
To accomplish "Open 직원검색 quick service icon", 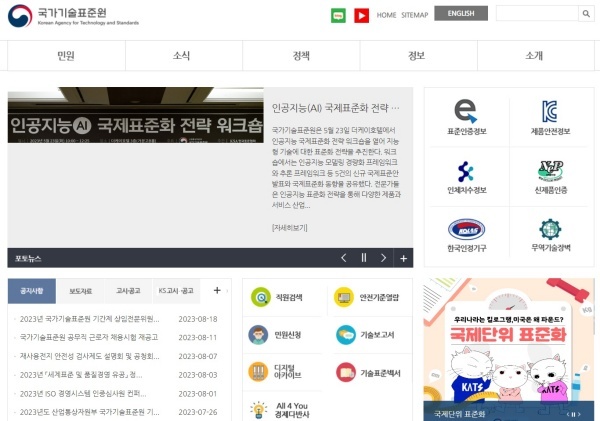I will coord(260,296).
